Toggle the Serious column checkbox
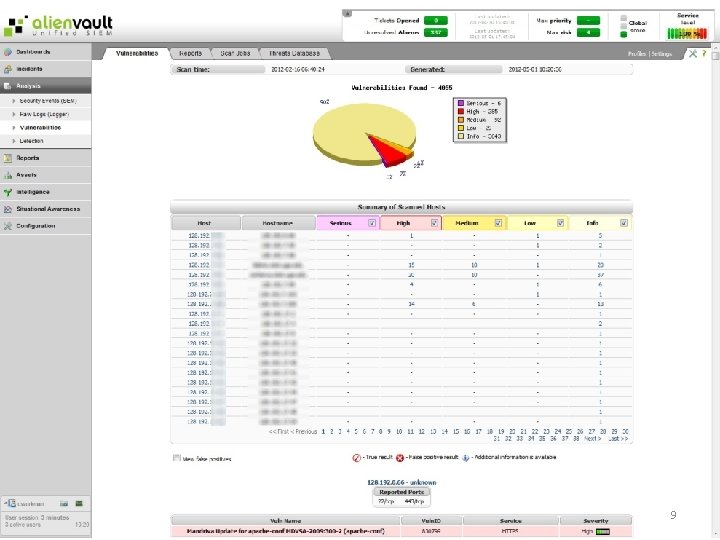 (x=371, y=223)
